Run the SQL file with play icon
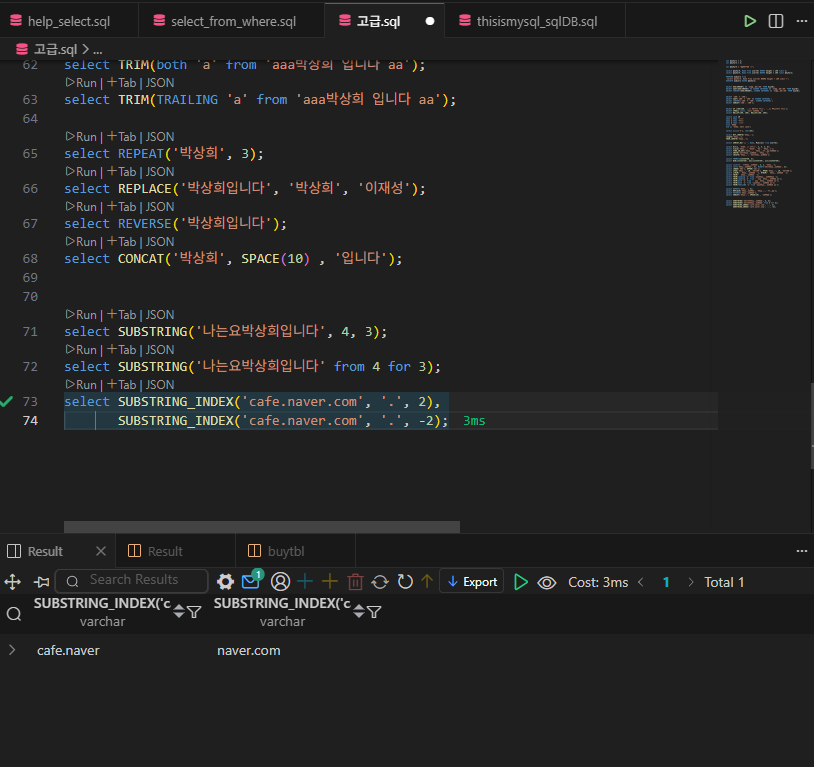Screen dimensions: 814x767 point(750,21)
